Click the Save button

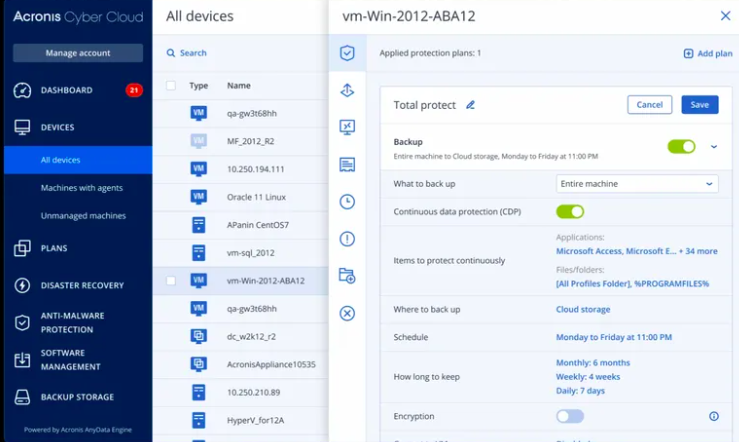[699, 105]
